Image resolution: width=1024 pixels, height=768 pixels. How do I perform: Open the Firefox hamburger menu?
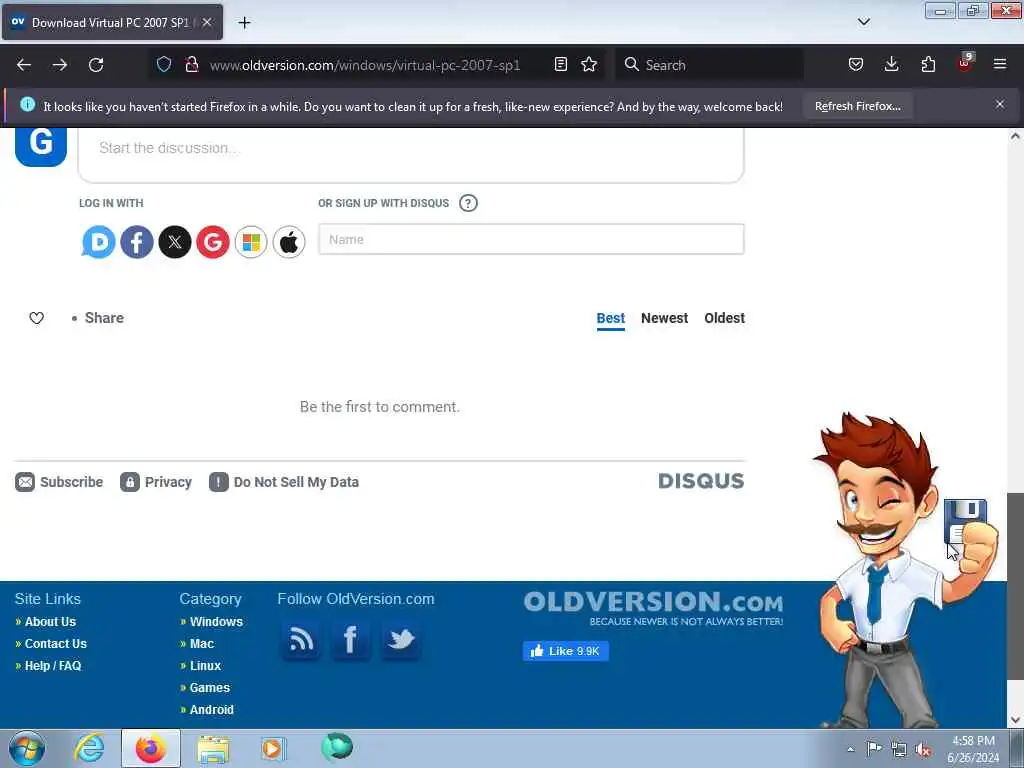1000,64
